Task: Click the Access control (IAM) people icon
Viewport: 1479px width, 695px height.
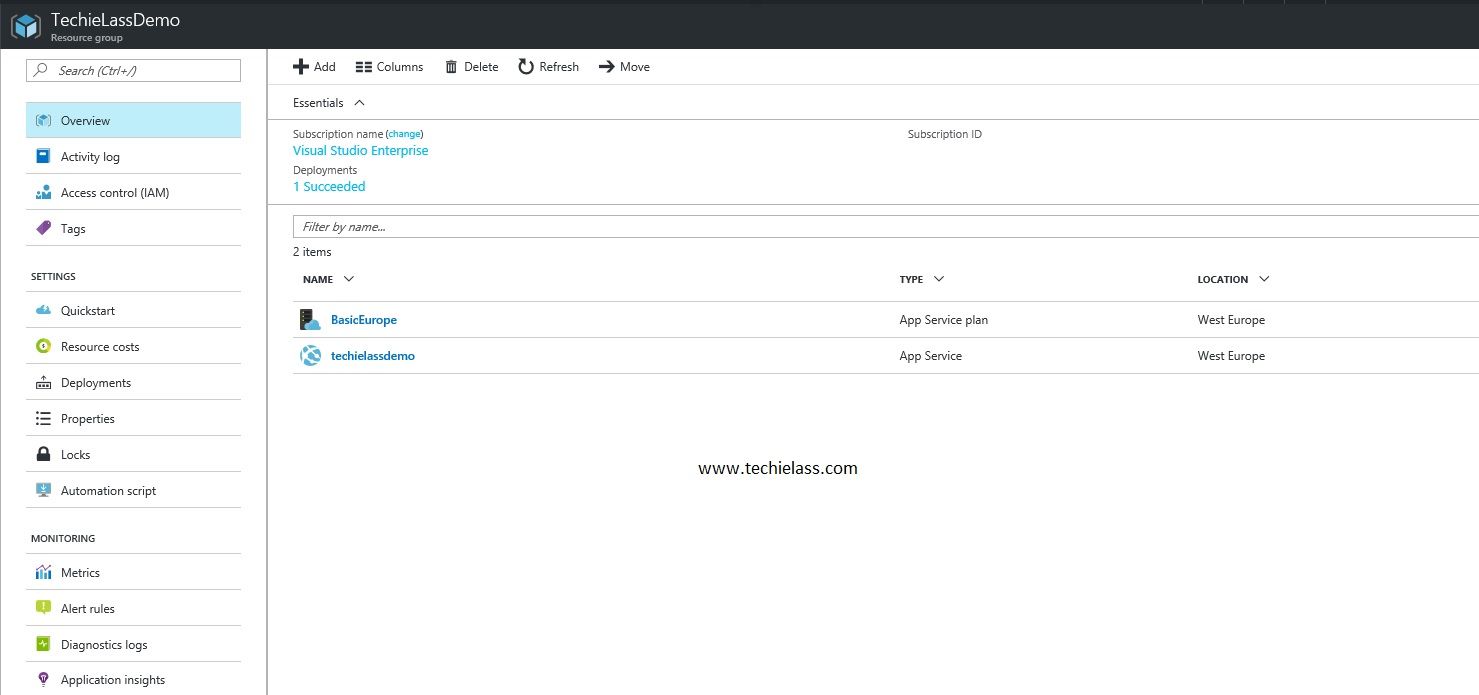Action: point(43,192)
